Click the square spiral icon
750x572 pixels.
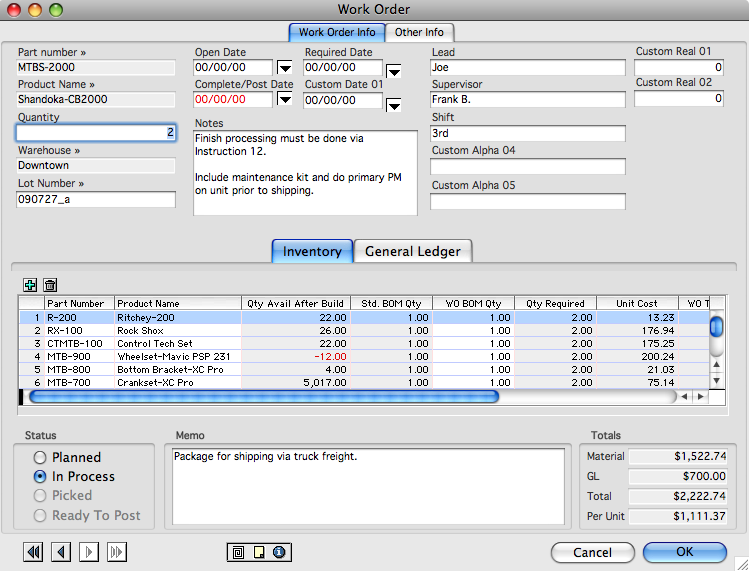[x=239, y=552]
